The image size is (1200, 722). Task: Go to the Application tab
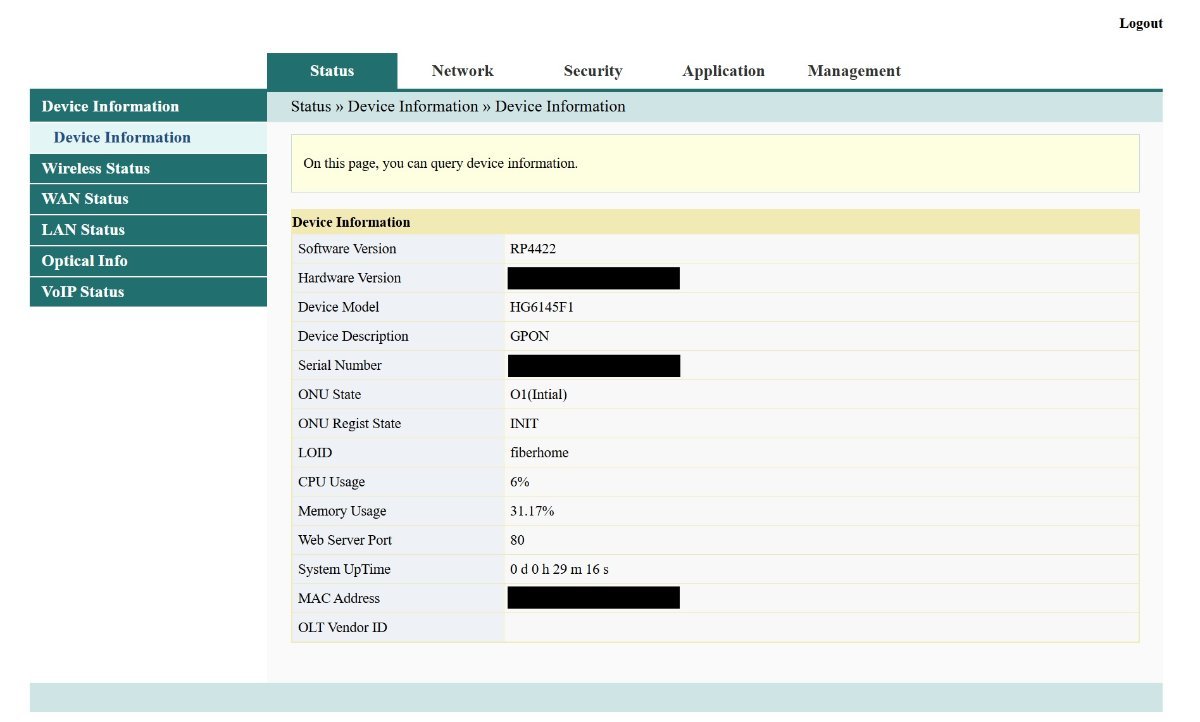723,71
